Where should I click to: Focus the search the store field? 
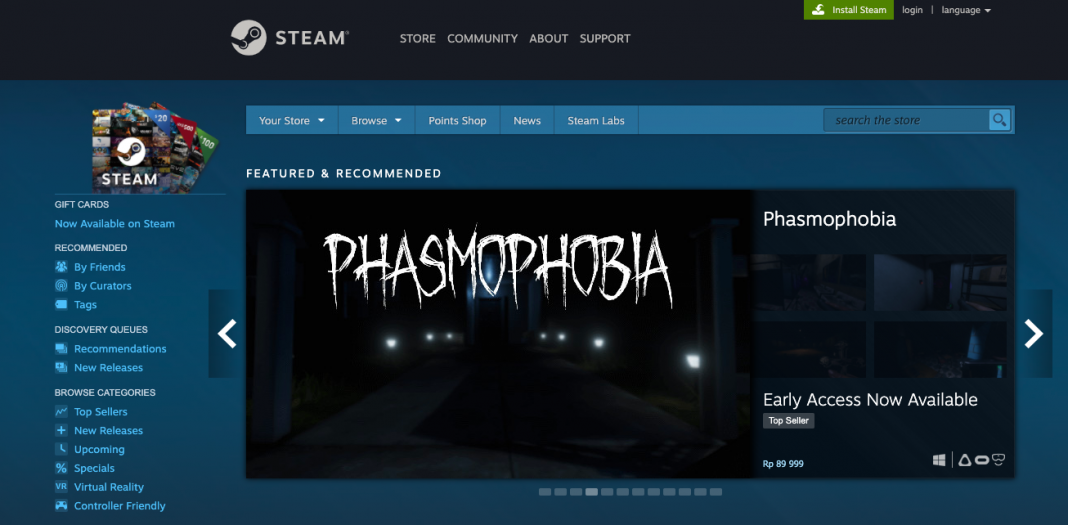coord(906,121)
